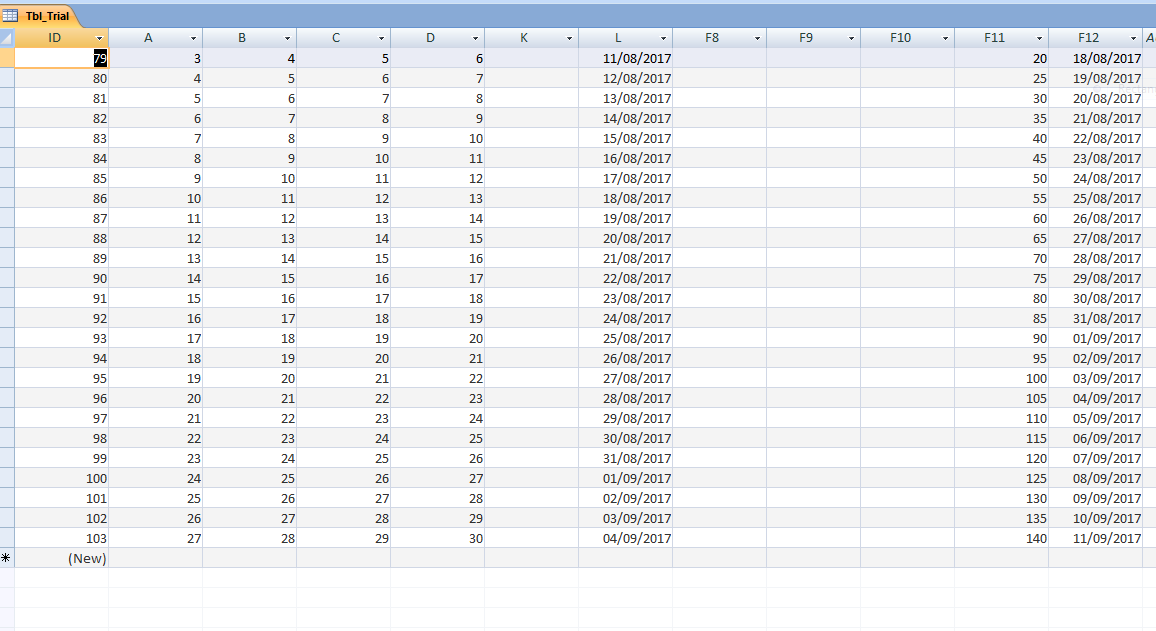Click F11 cell with value 100
This screenshot has height=631, width=1156.
[x=1002, y=378]
